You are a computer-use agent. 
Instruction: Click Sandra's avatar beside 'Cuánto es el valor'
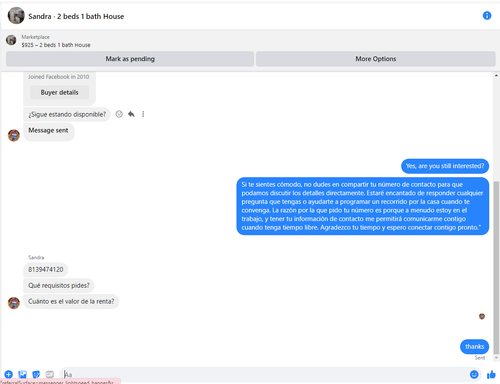(x=14, y=303)
